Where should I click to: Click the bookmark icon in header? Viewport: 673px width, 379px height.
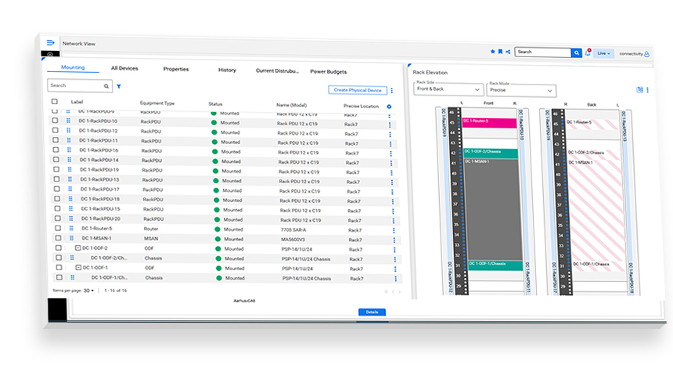click(500, 52)
